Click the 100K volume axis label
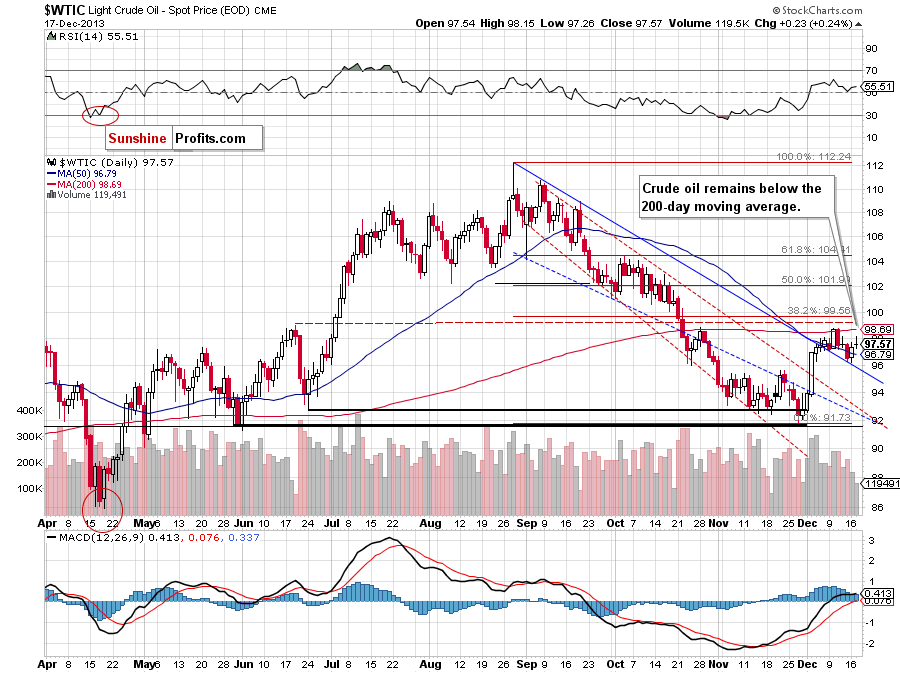 pyautogui.click(x=30, y=489)
